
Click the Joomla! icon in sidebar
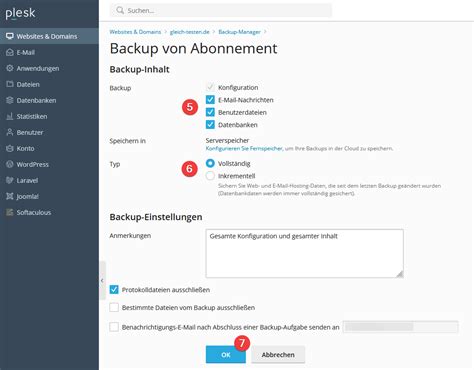click(x=10, y=196)
